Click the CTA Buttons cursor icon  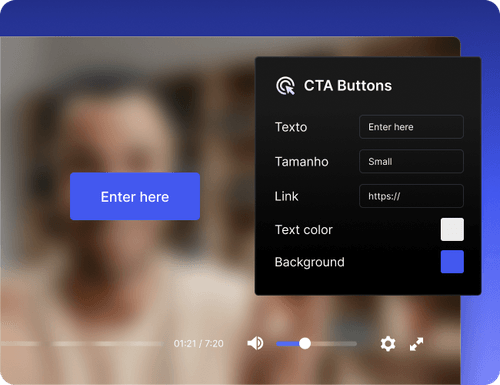pos(285,86)
